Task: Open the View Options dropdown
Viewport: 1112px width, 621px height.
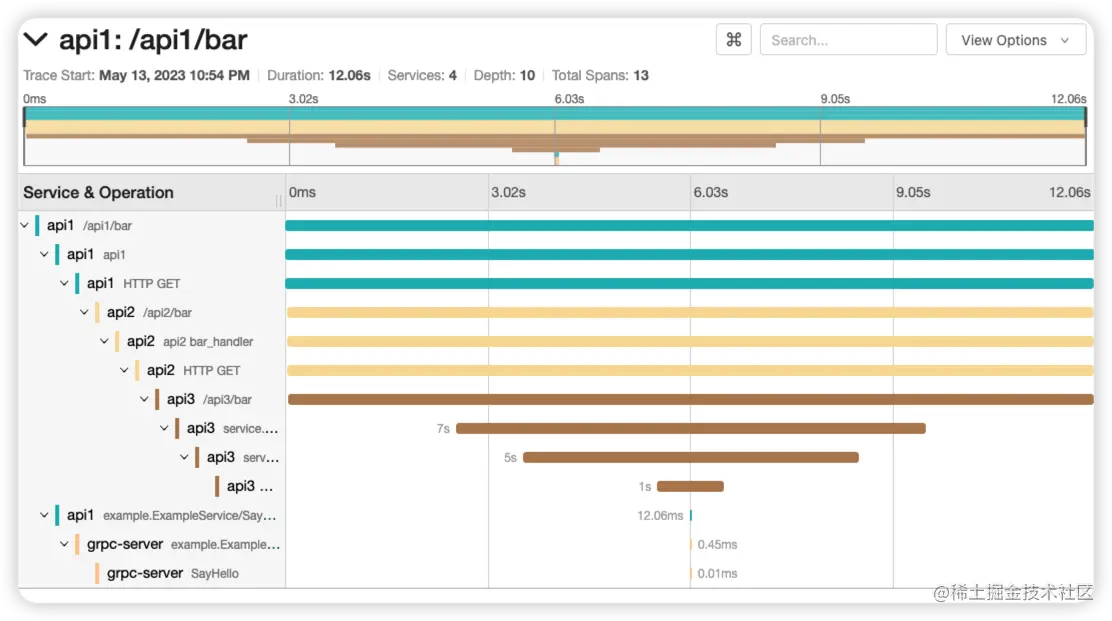Action: coord(1014,39)
